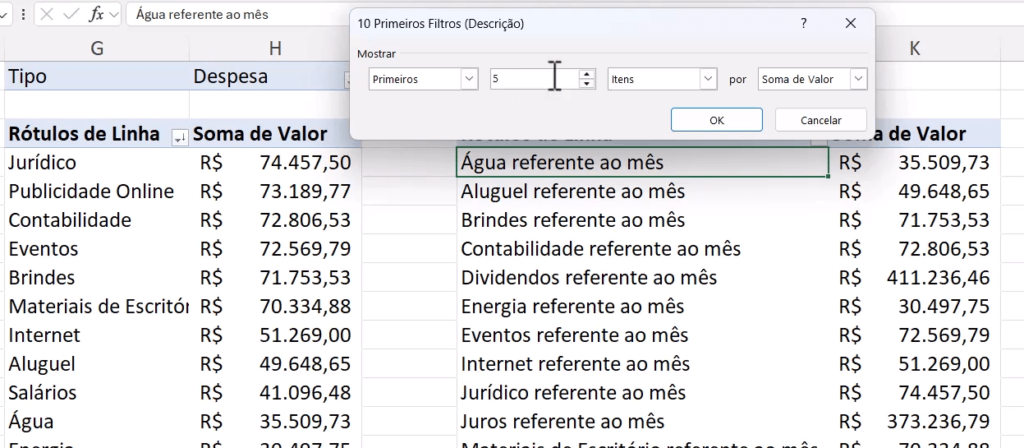Click the Tipo cell

[x=97, y=76]
